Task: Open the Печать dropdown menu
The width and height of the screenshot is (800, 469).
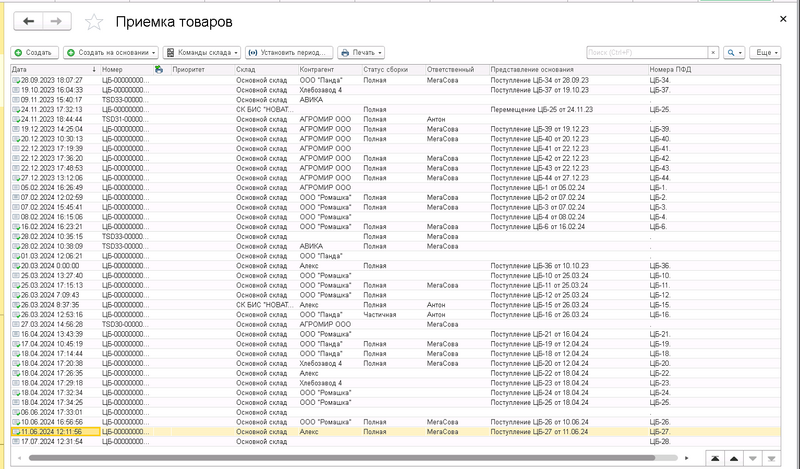Action: coord(361,52)
